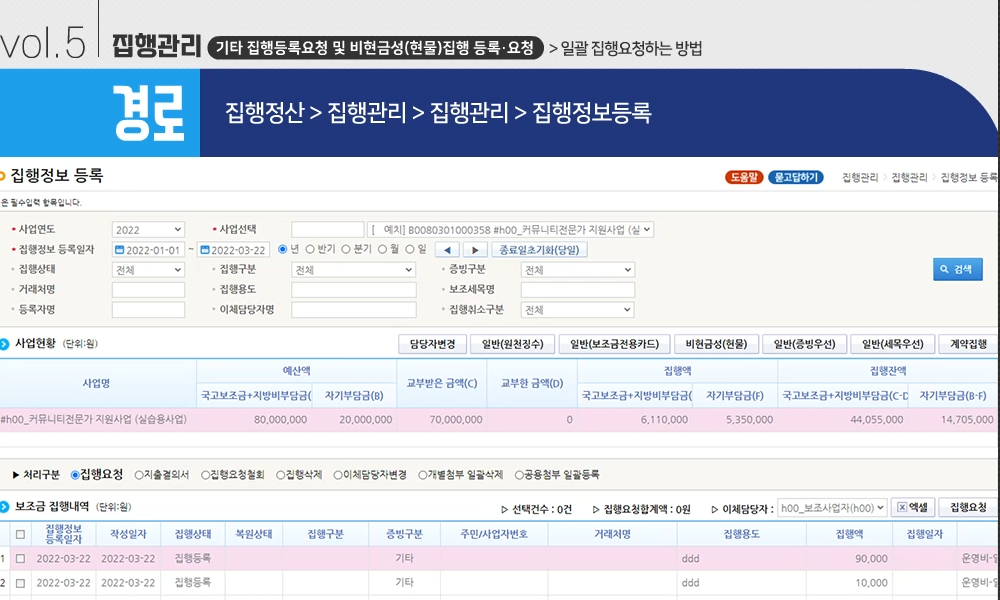Click the 사업선택 code input field
Screen dimensions: 1000x600
[328, 230]
